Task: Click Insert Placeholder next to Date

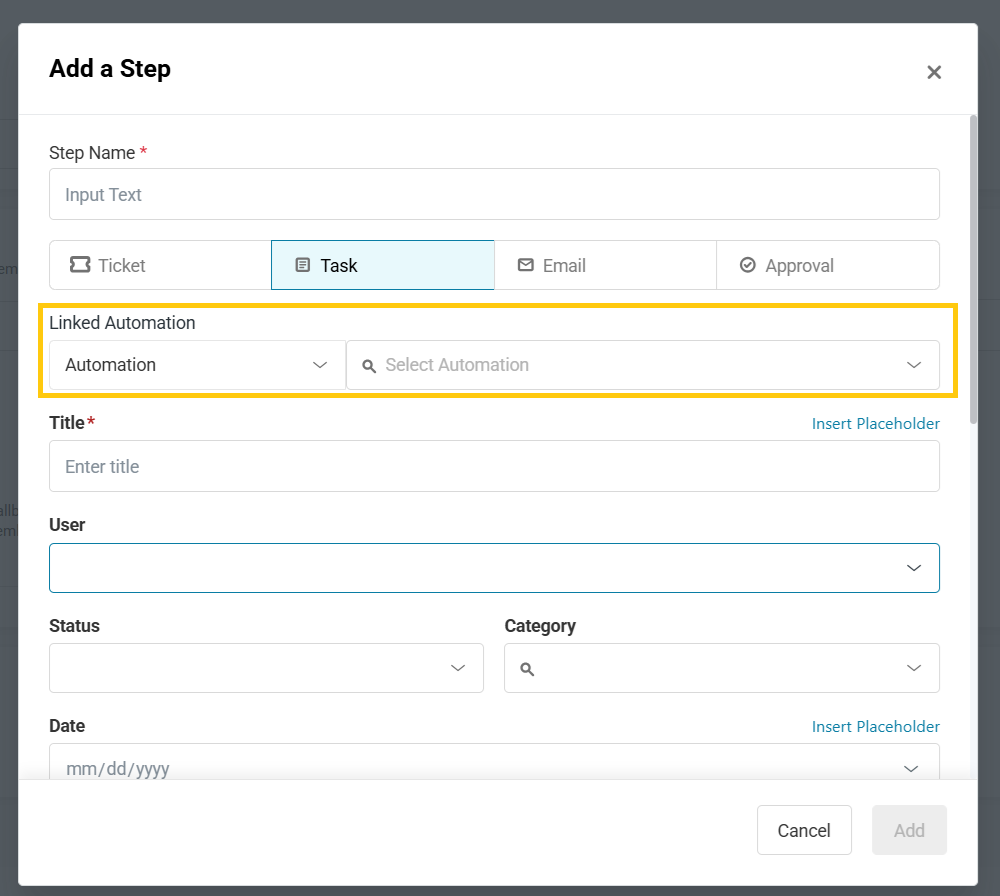Action: (876, 726)
